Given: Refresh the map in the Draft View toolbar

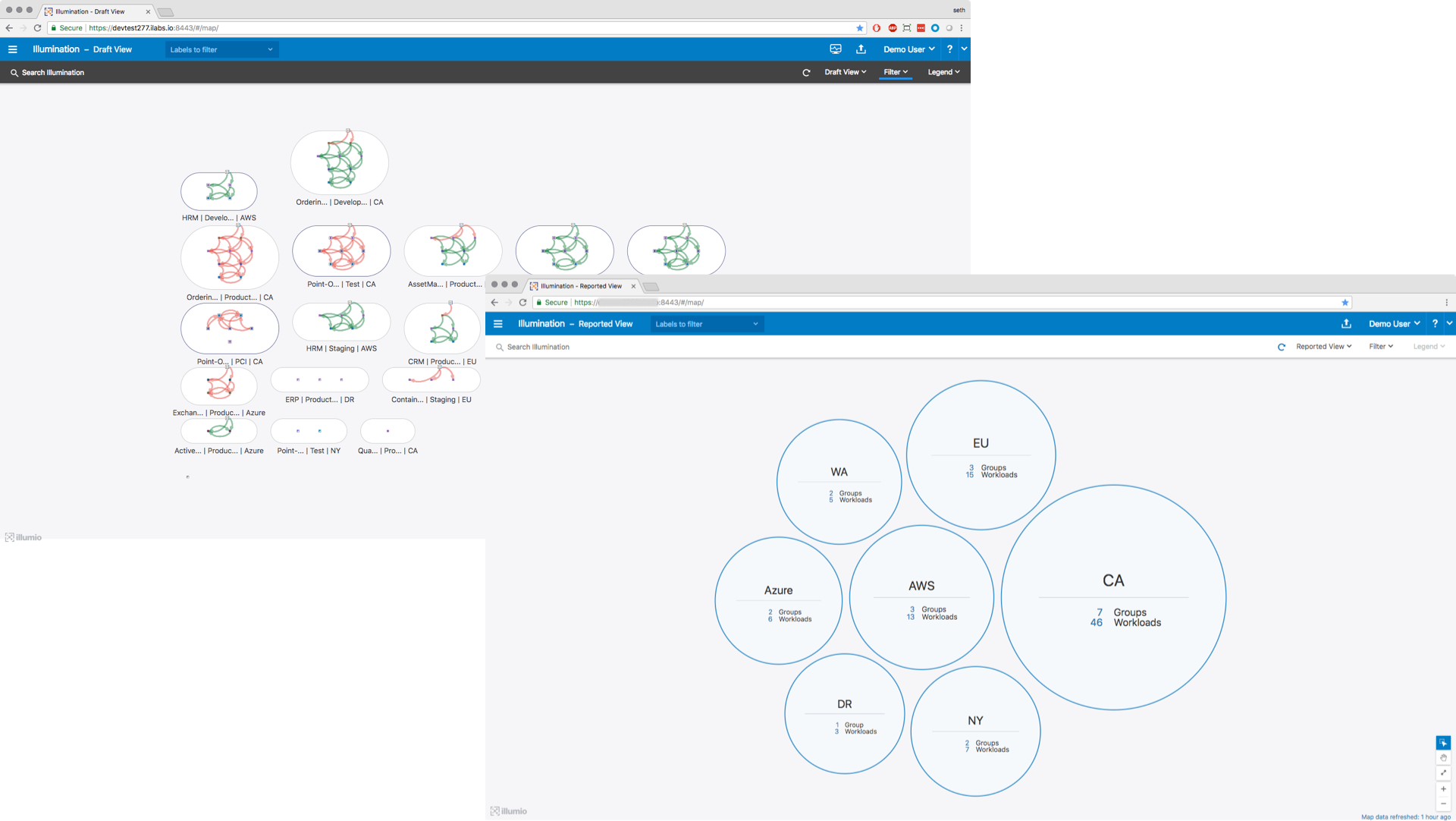Looking at the screenshot, I should (x=806, y=73).
